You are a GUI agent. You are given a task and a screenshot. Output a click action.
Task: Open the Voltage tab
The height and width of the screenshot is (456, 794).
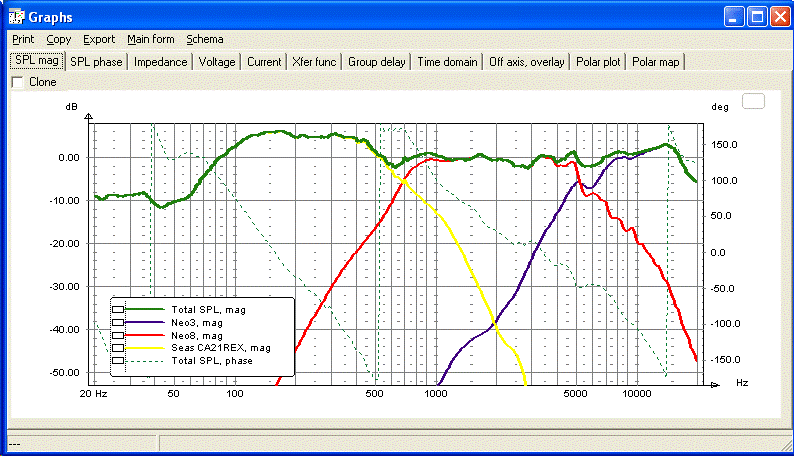click(217, 62)
